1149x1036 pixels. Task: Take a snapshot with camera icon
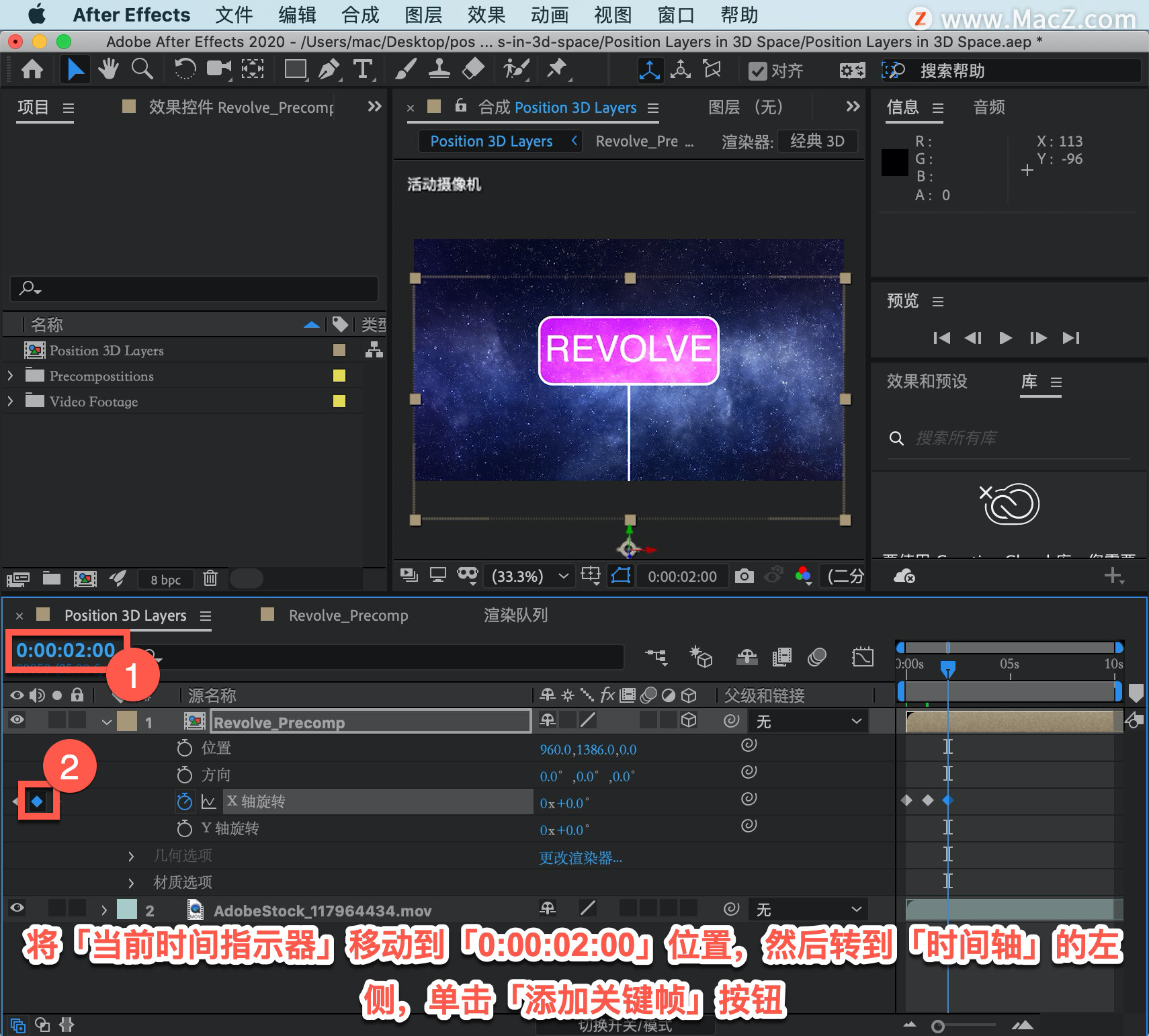(744, 576)
